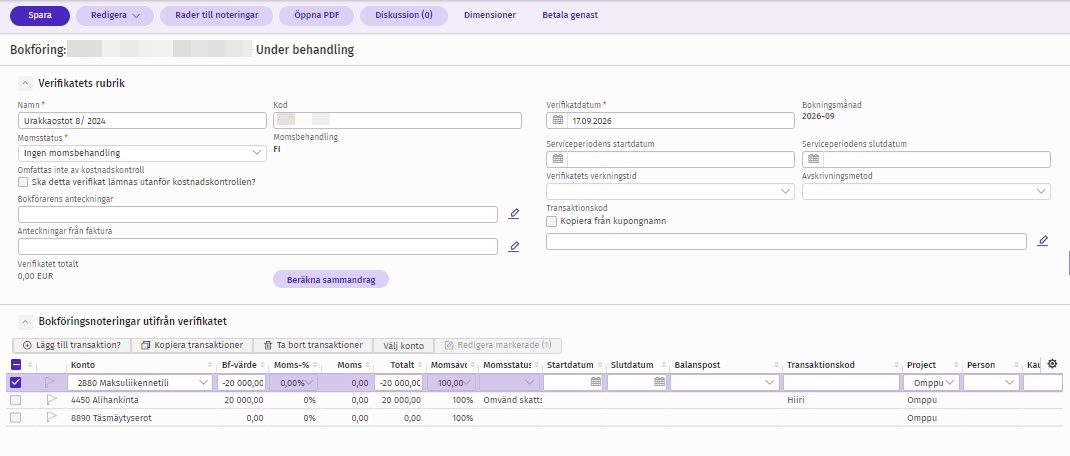The height and width of the screenshot is (456, 1070).
Task: Check the 8890 Täsmäytyserot row checkbox
Action: [16, 418]
